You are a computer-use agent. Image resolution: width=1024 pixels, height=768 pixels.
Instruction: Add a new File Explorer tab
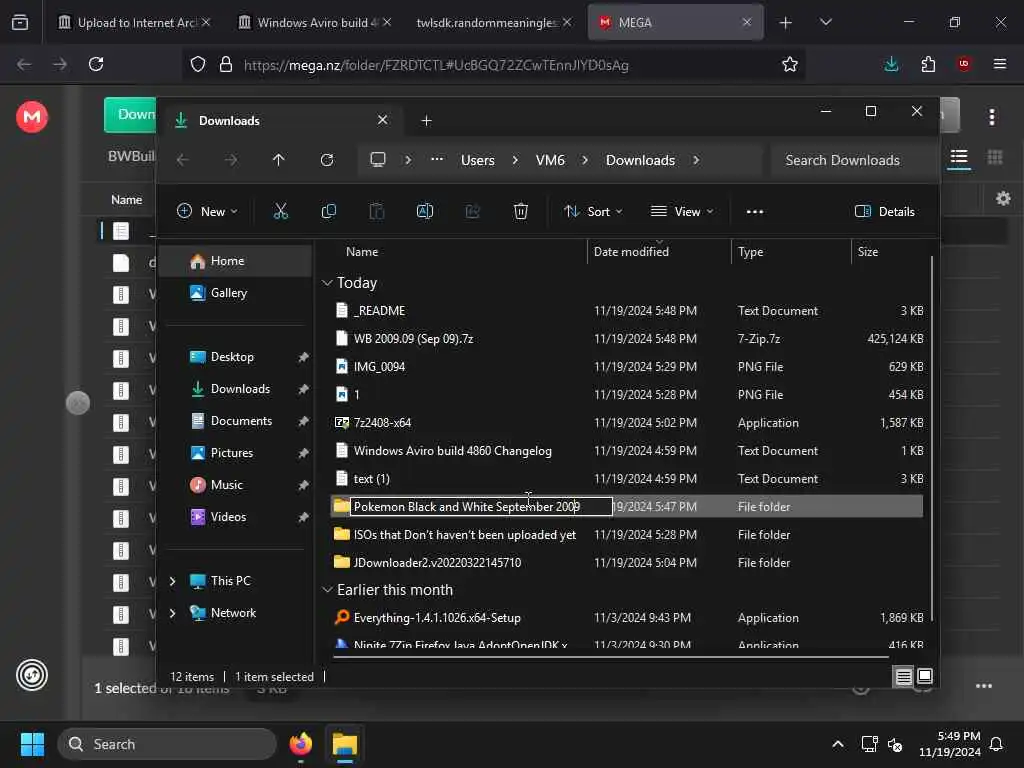click(426, 121)
